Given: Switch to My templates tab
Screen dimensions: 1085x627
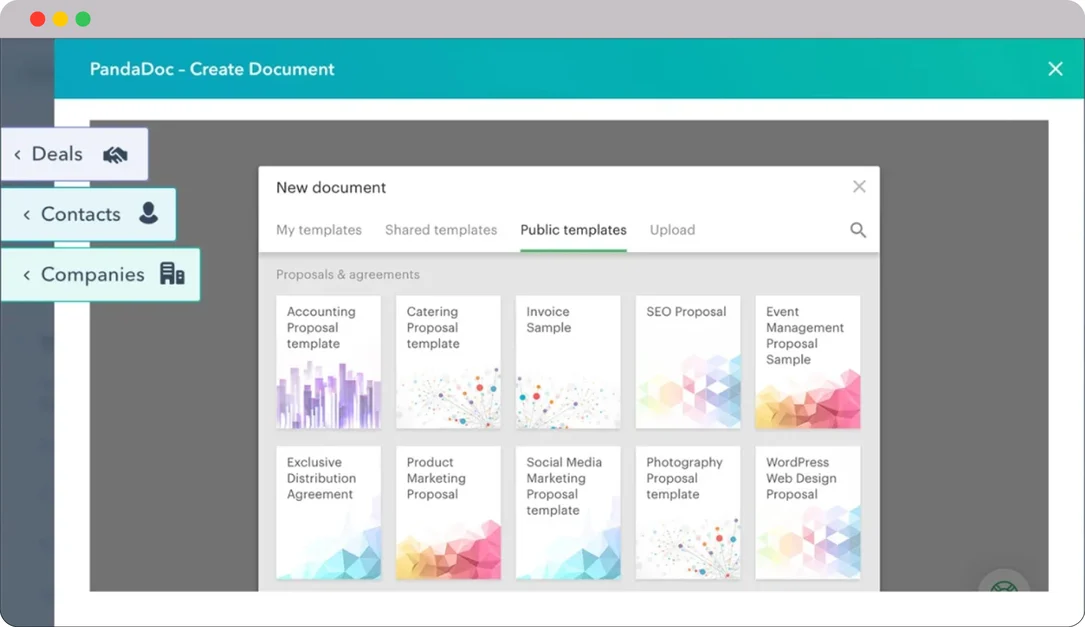Looking at the screenshot, I should 319,230.
